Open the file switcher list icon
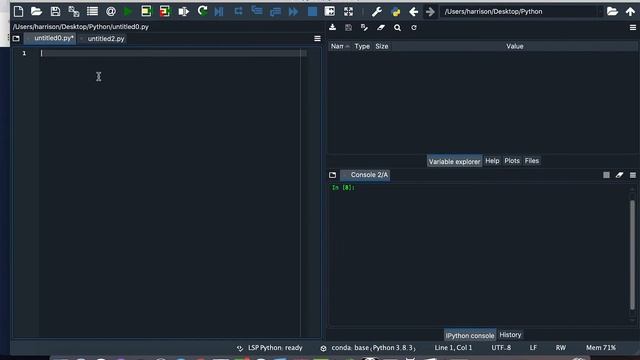 coord(92,11)
